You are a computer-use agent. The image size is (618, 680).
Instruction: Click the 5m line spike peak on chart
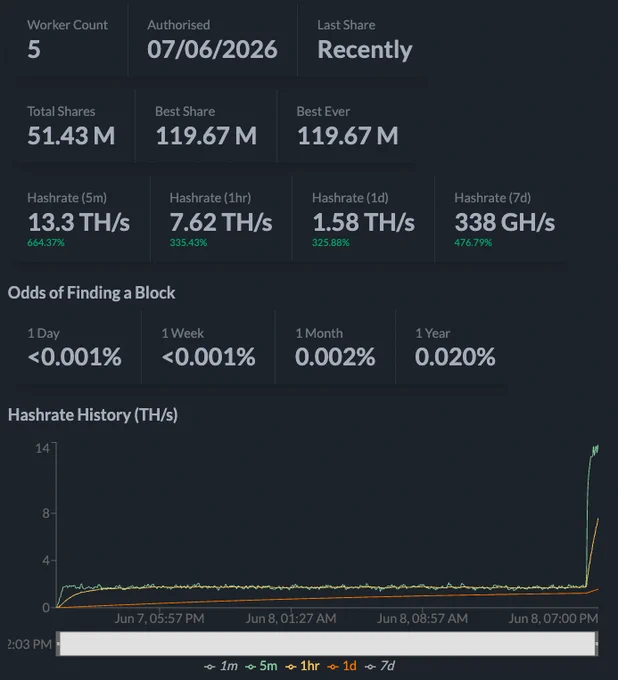[x=595, y=450]
